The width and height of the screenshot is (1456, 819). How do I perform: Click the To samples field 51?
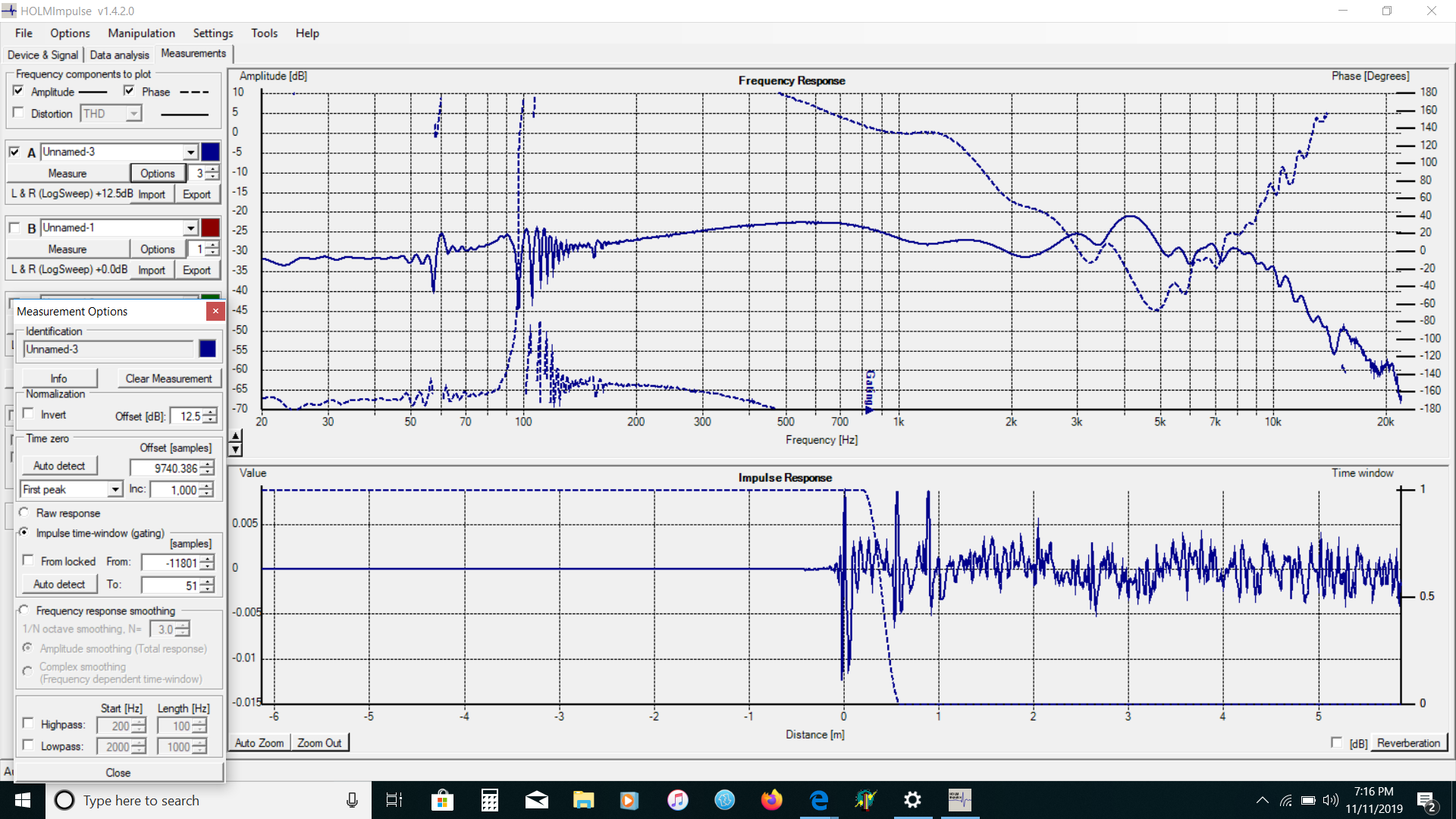[x=171, y=586]
